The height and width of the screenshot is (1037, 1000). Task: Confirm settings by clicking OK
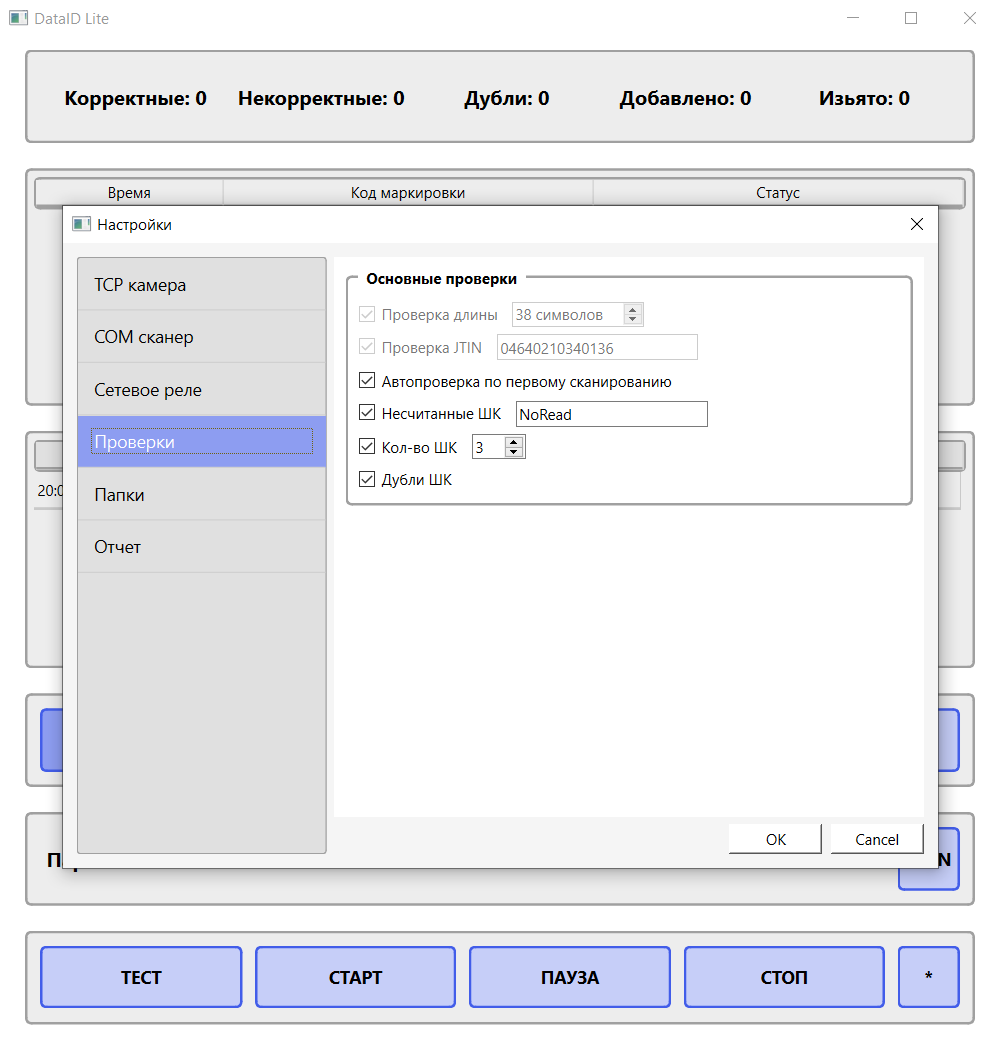click(774, 838)
